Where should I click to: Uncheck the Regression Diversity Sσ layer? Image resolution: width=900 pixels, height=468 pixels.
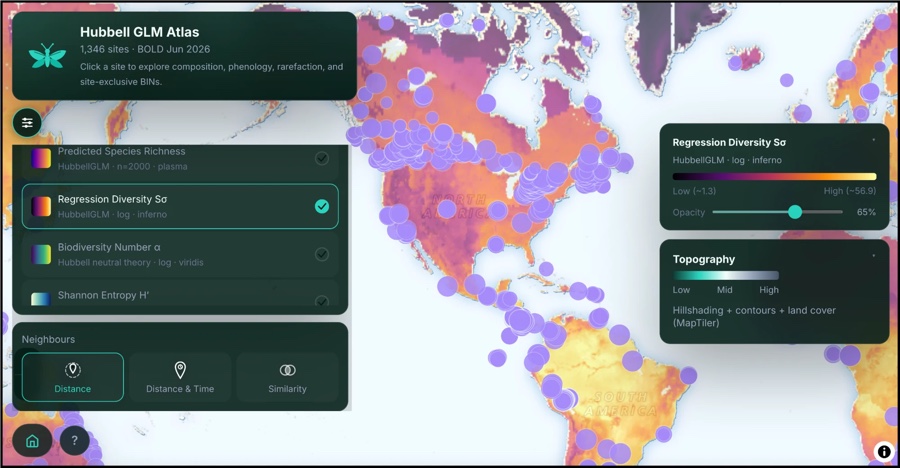322,206
